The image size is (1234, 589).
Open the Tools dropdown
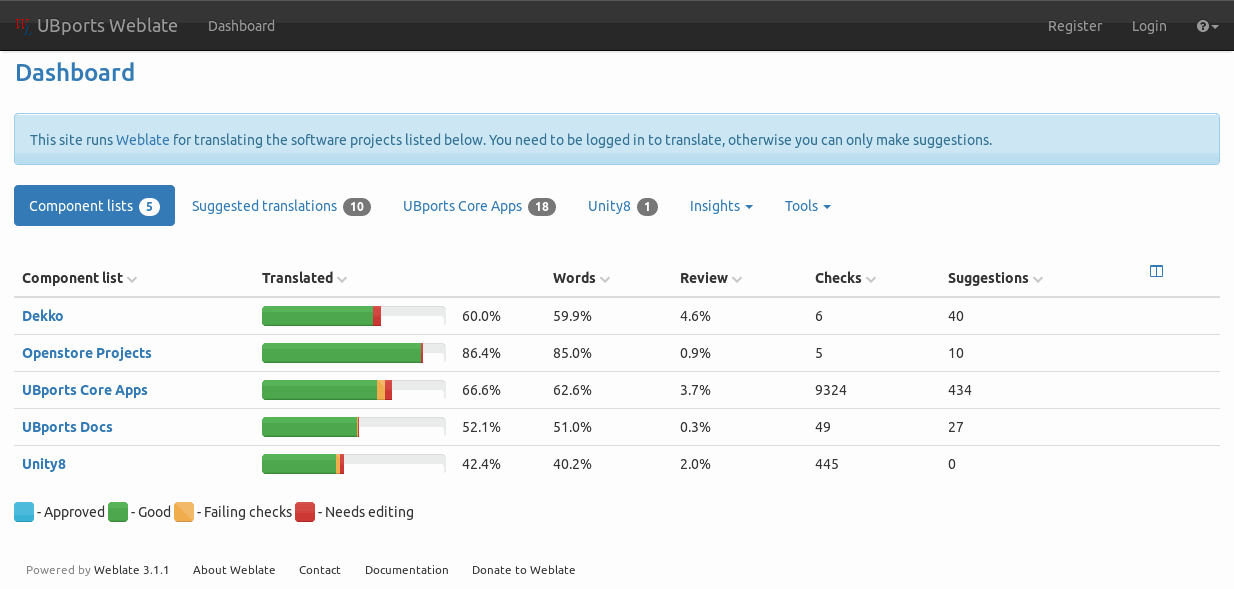(807, 206)
